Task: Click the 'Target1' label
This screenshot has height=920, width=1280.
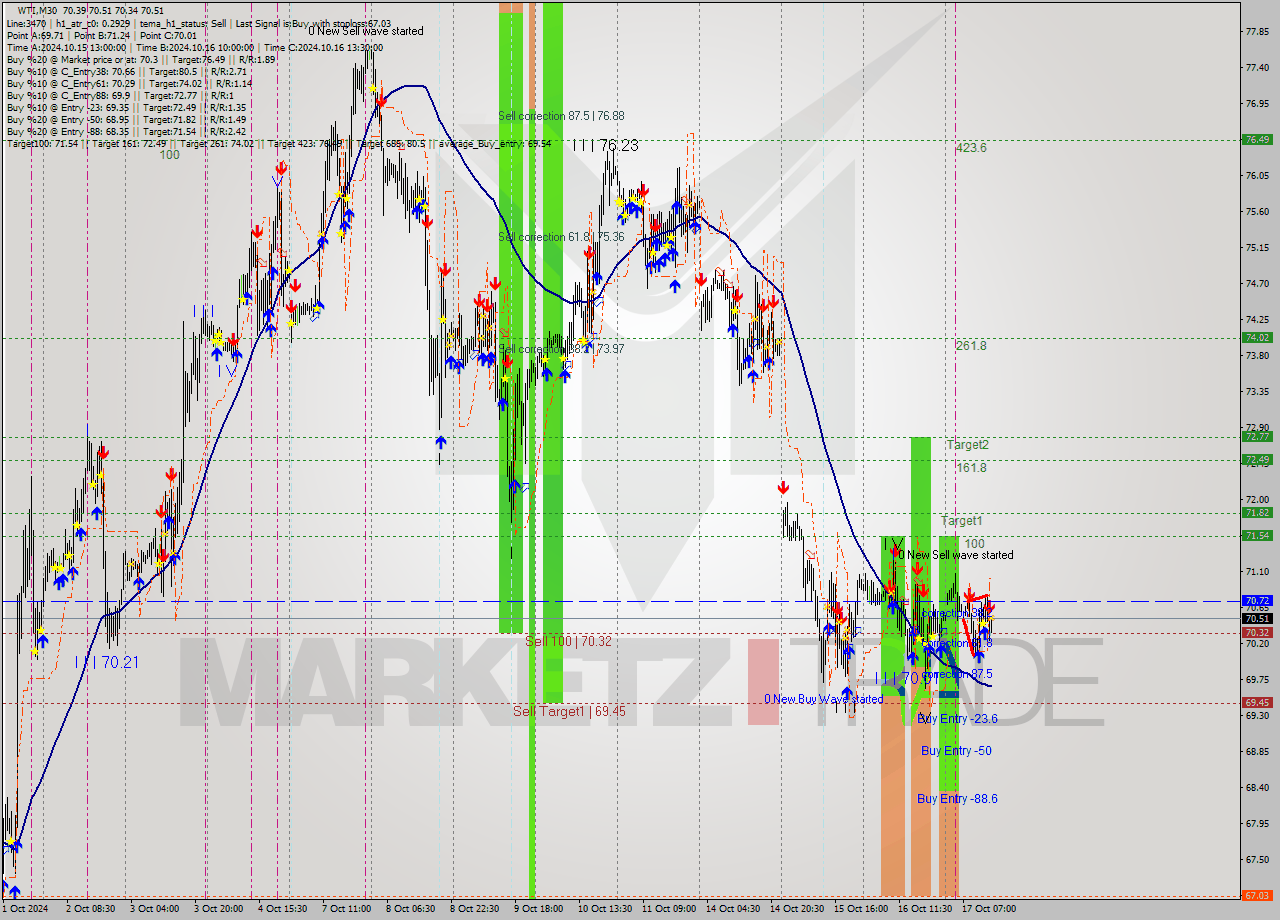Action: [961, 521]
